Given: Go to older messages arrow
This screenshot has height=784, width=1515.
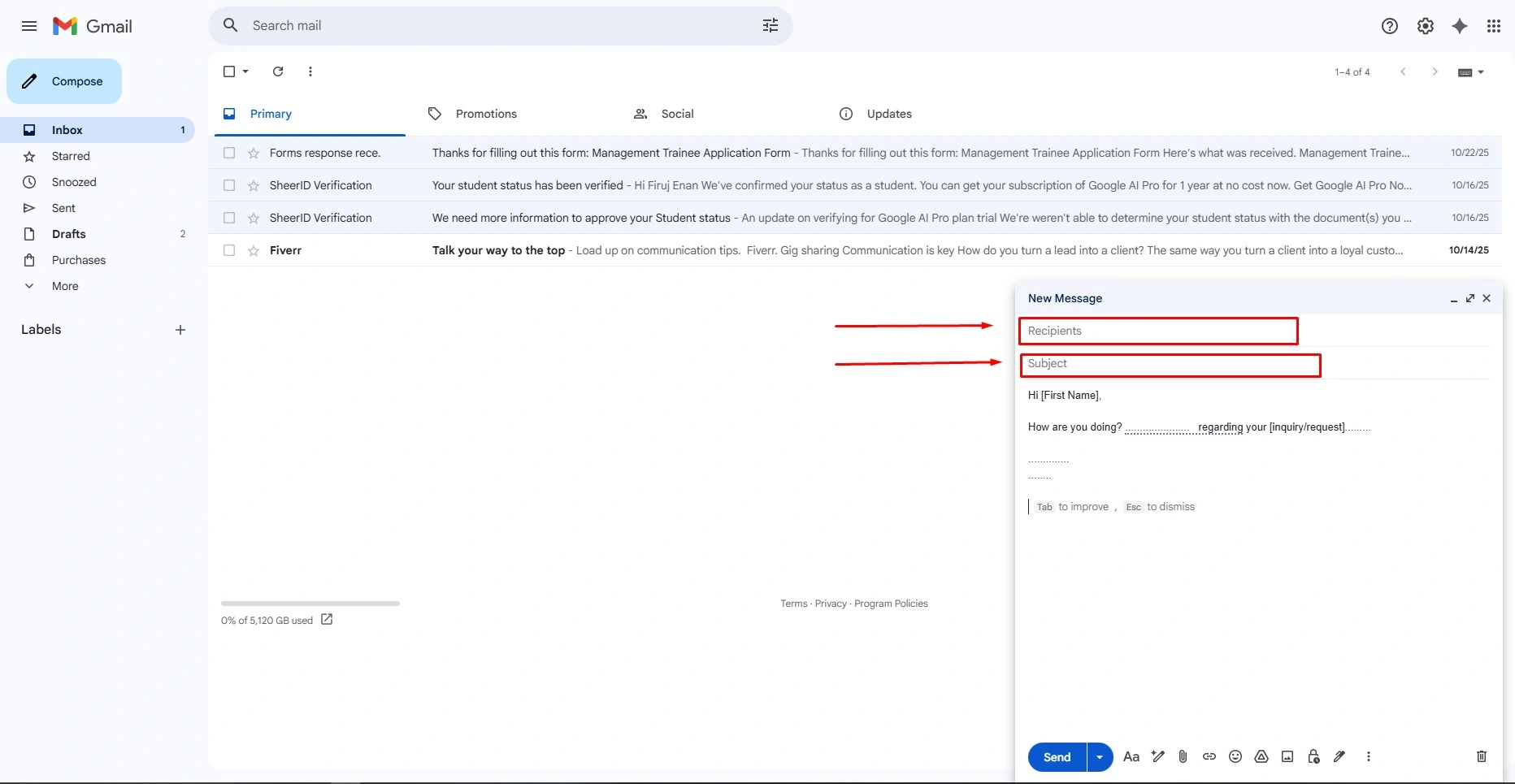Looking at the screenshot, I should [x=1435, y=71].
